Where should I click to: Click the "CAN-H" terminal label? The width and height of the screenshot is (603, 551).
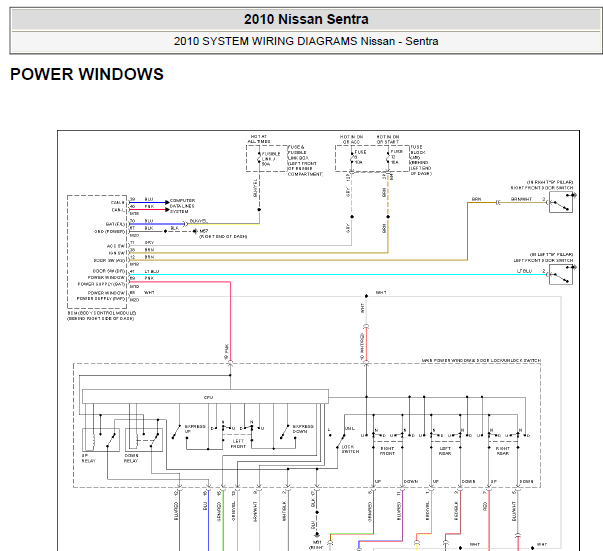pos(118,203)
